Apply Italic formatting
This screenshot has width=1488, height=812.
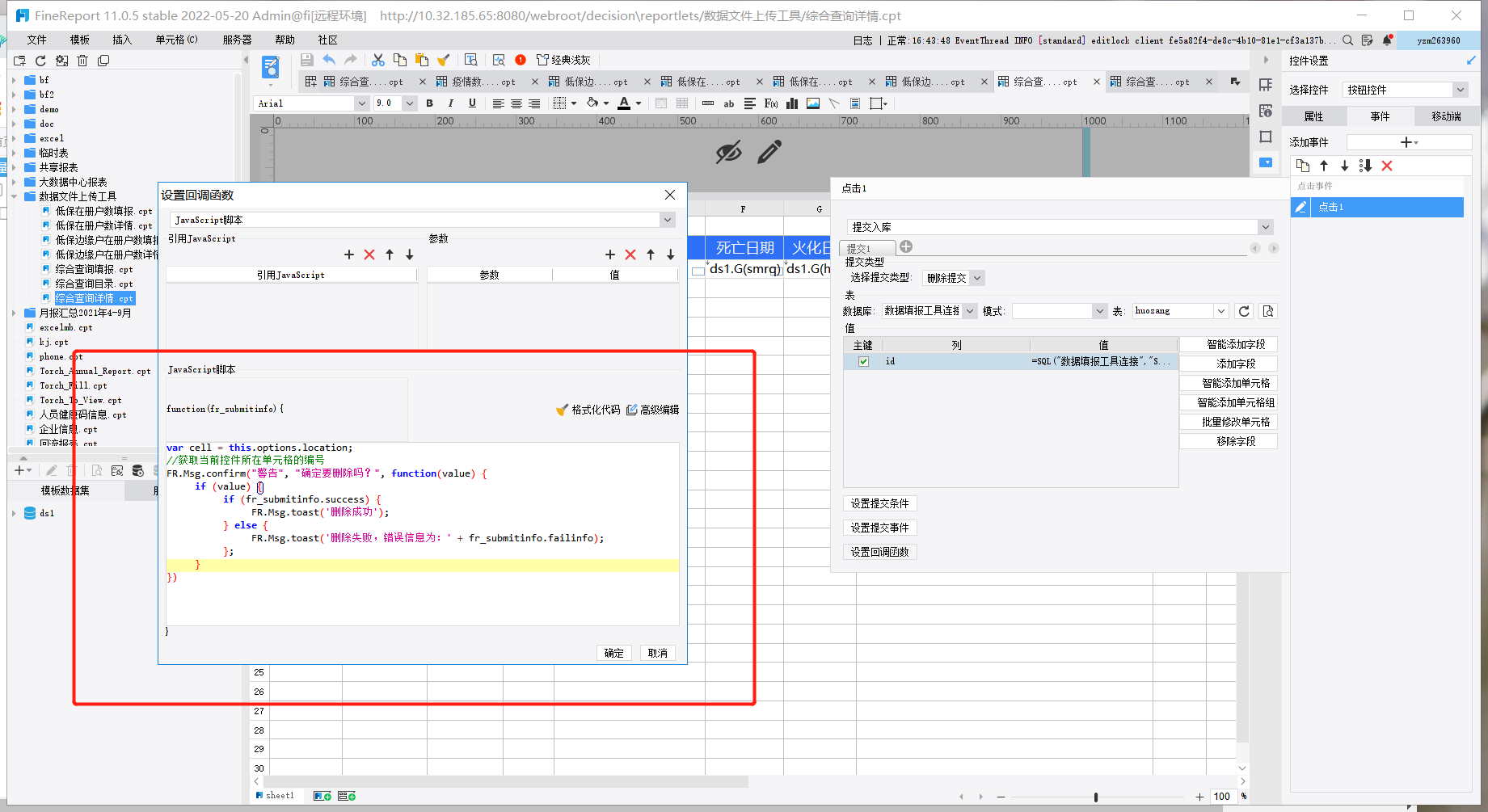coord(450,103)
